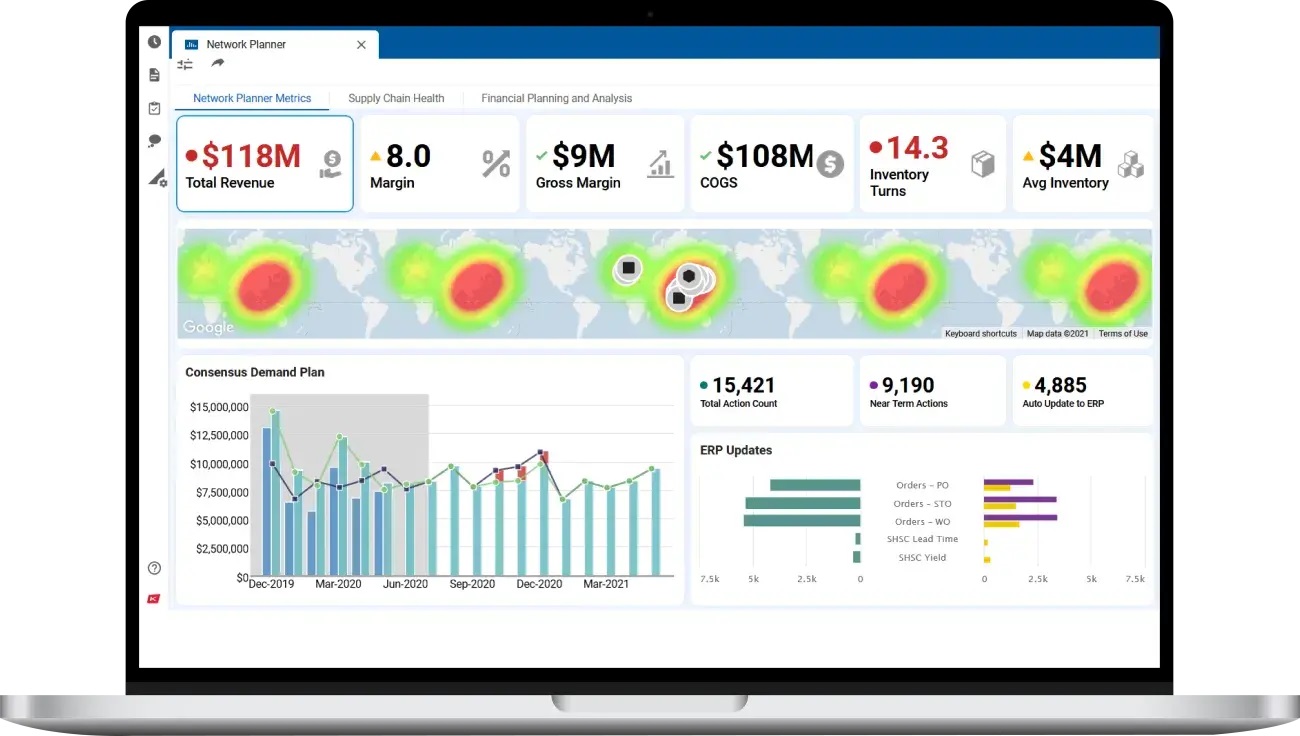Open Financial Planning and Analysis tab
The image size is (1300, 736).
(556, 98)
